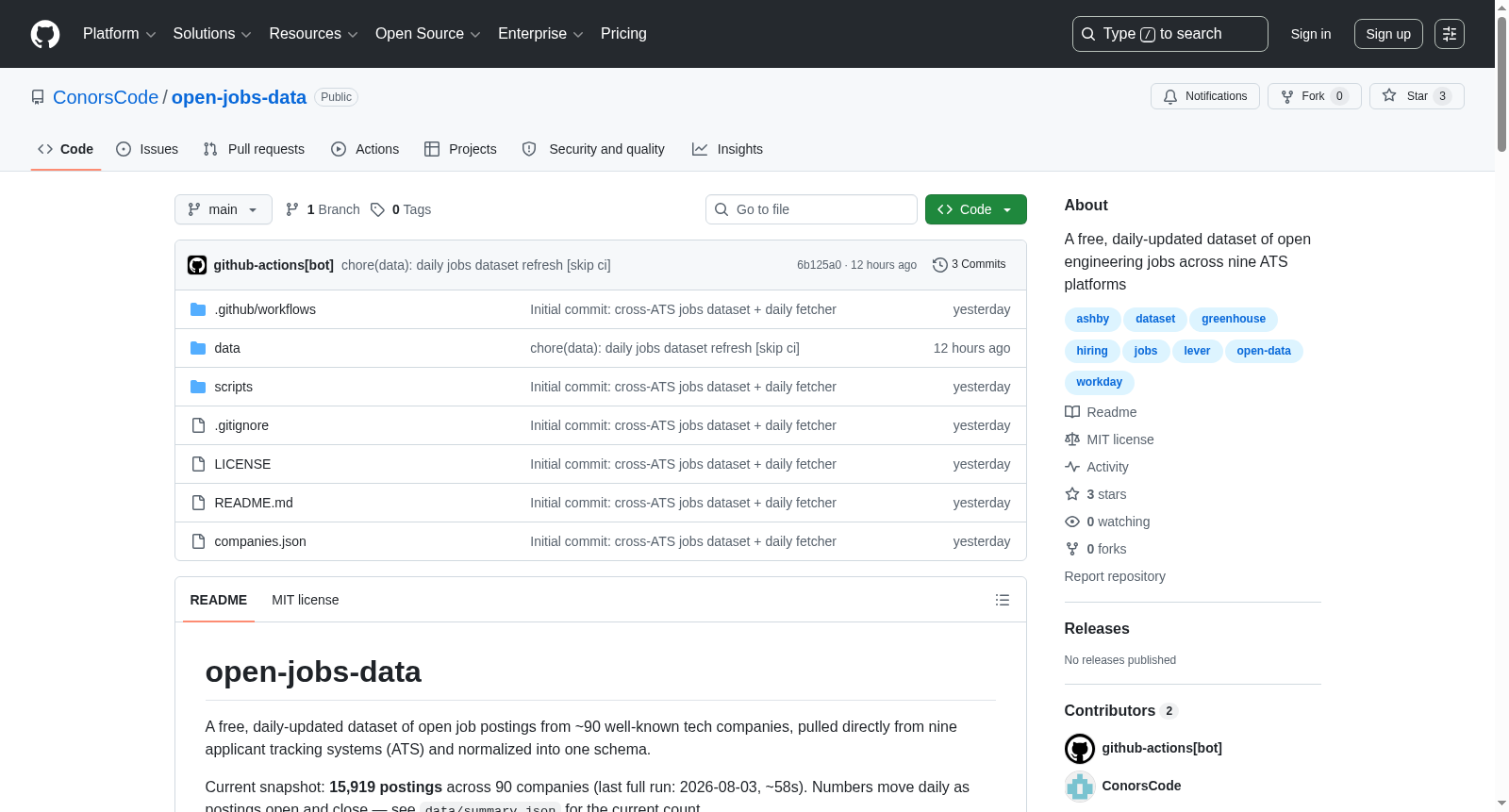This screenshot has height=812, width=1509.
Task: Click the star icon beside 3 stars
Action: click(1072, 494)
